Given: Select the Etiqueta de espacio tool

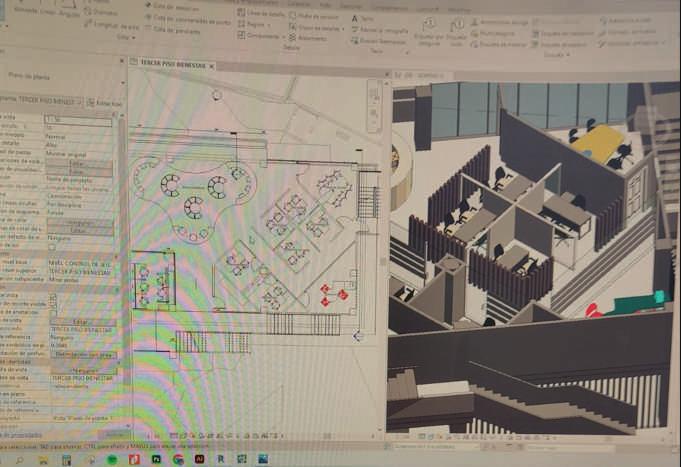Looking at the screenshot, I should pyautogui.click(x=560, y=44).
